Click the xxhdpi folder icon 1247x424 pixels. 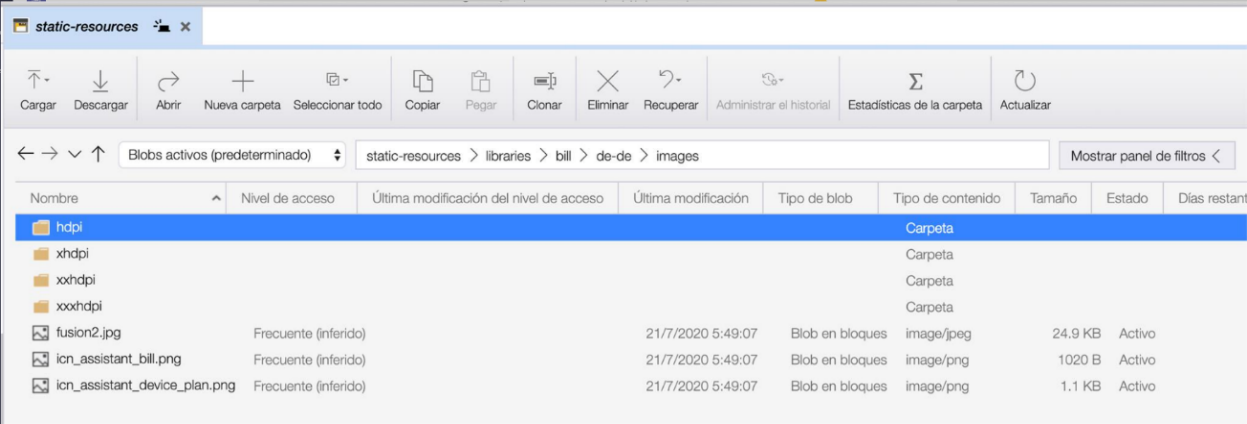point(41,280)
